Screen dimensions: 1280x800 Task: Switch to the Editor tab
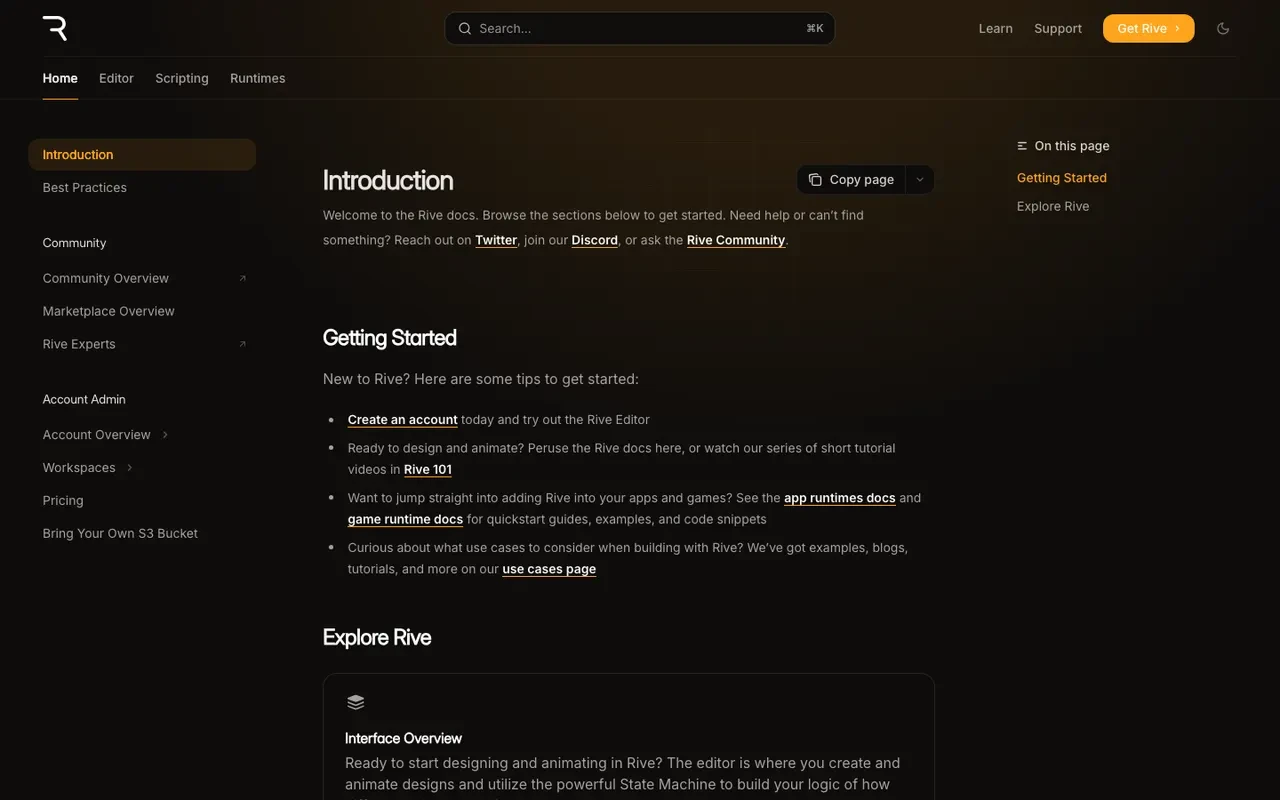[x=116, y=78]
